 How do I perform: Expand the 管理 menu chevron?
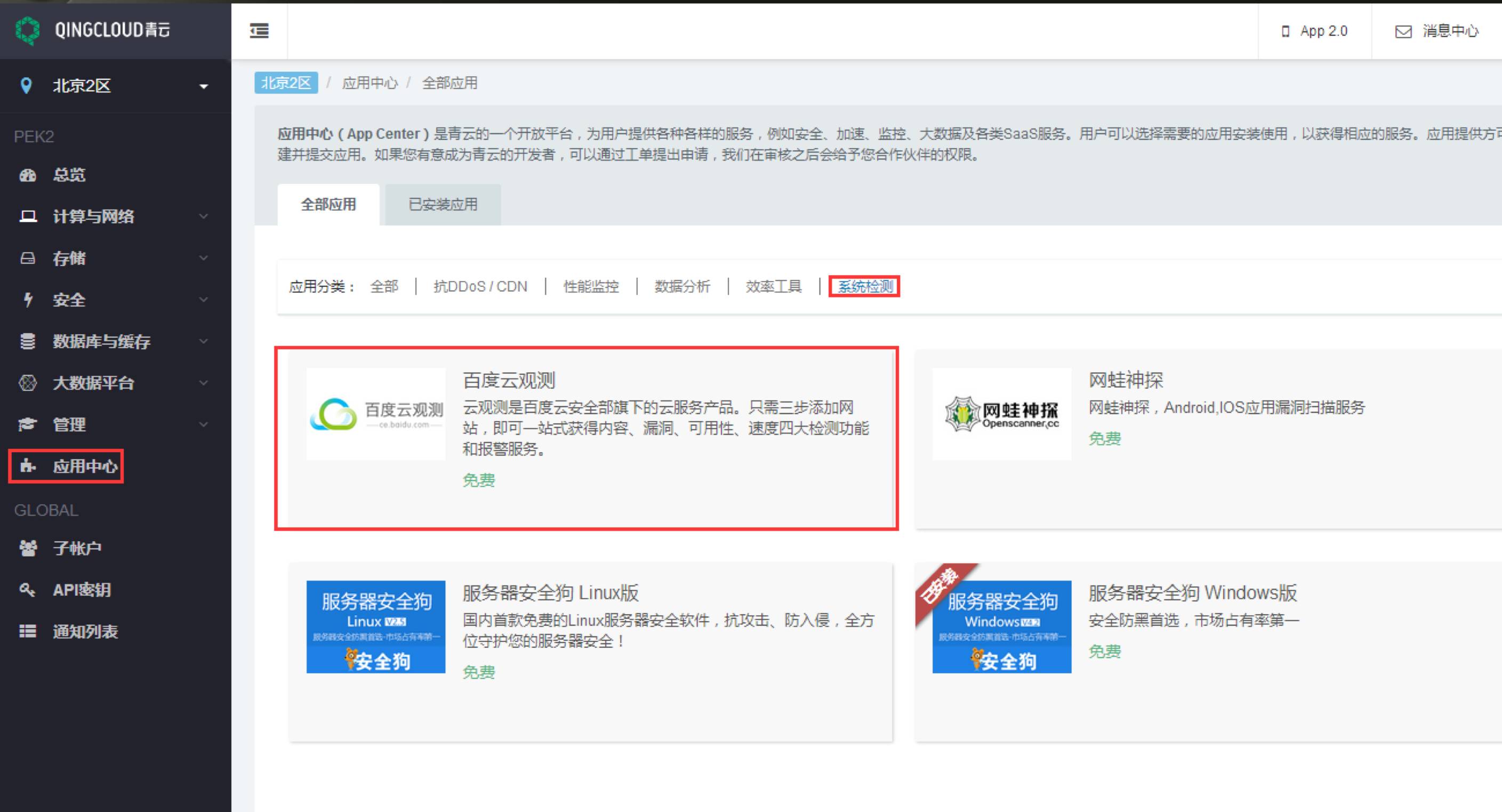point(204,424)
